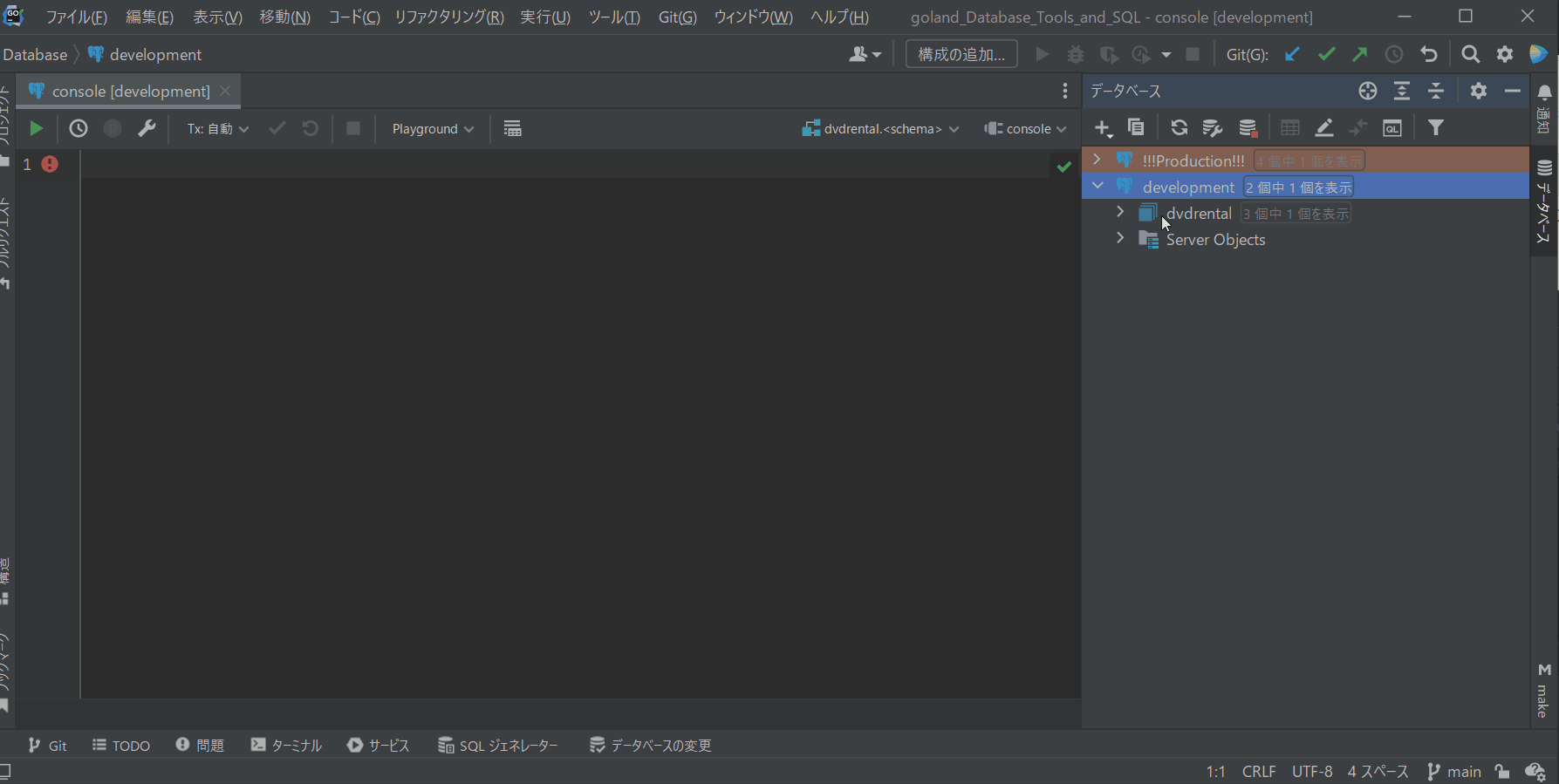Duplicate the data source with copy icon
This screenshot has width=1559, height=784.
(1136, 128)
